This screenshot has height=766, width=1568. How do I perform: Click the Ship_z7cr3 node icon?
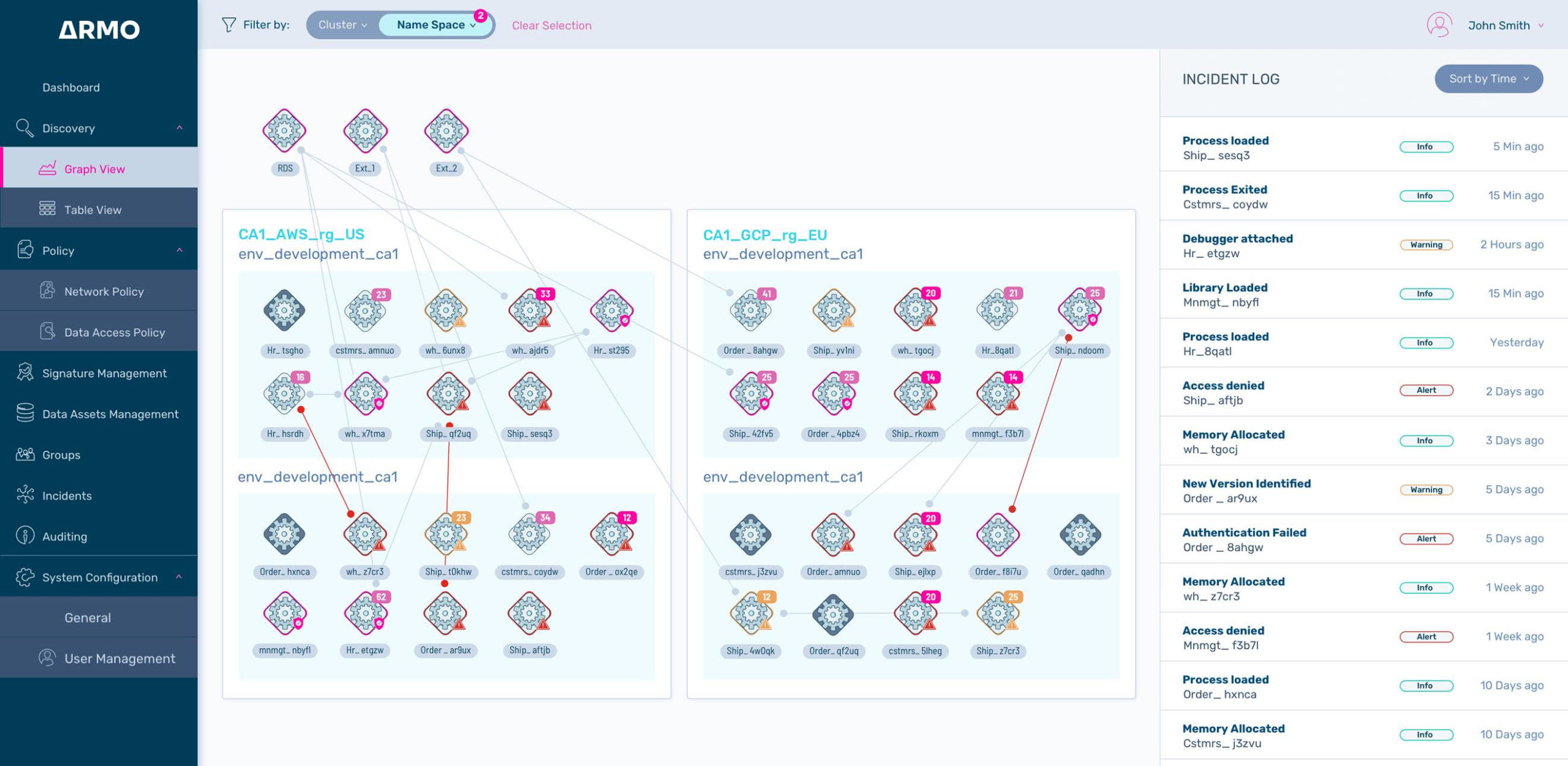click(998, 613)
